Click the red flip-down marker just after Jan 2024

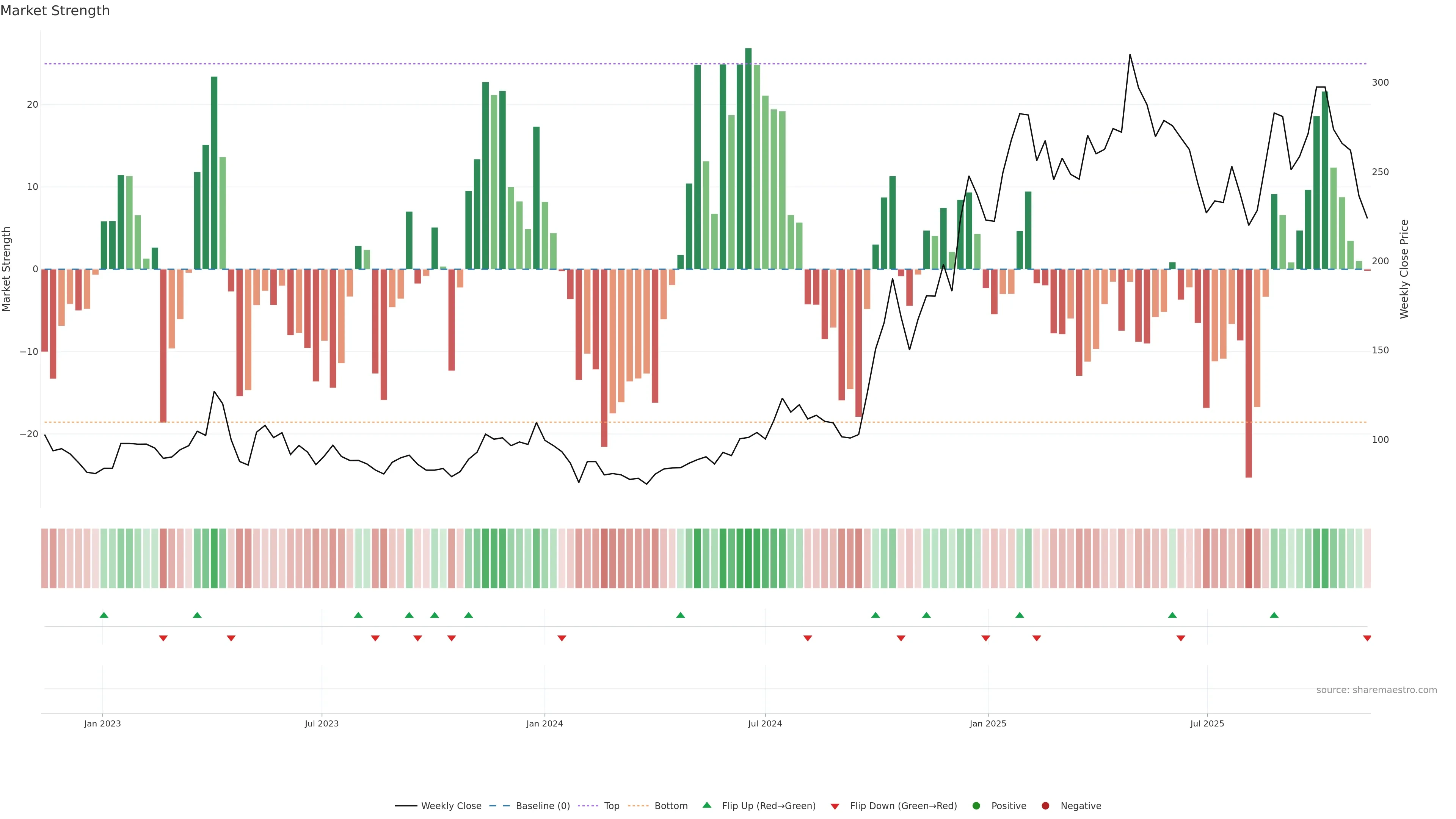click(562, 638)
